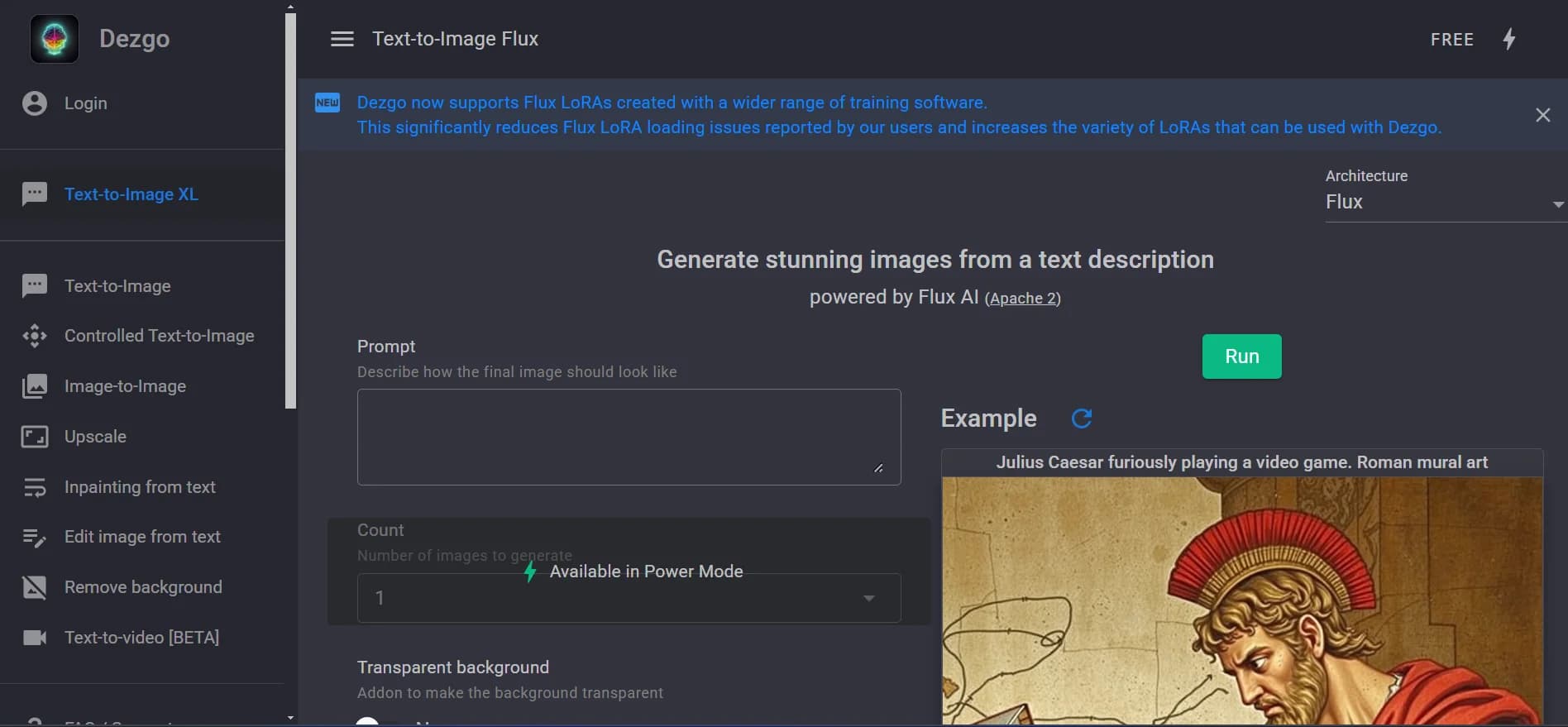Click the Remove background icon
The image size is (1568, 727).
pos(35,587)
